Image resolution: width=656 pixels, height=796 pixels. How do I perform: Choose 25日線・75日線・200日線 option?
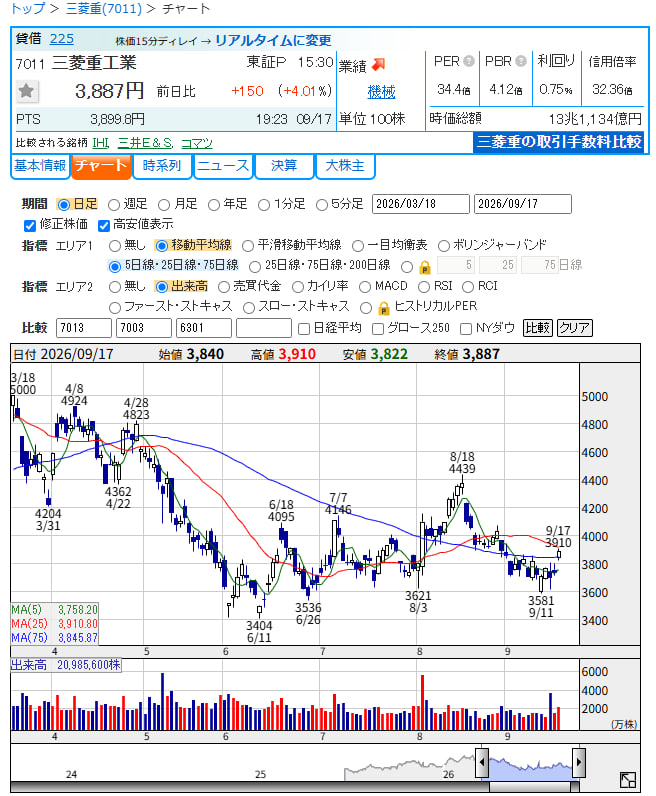click(x=254, y=267)
